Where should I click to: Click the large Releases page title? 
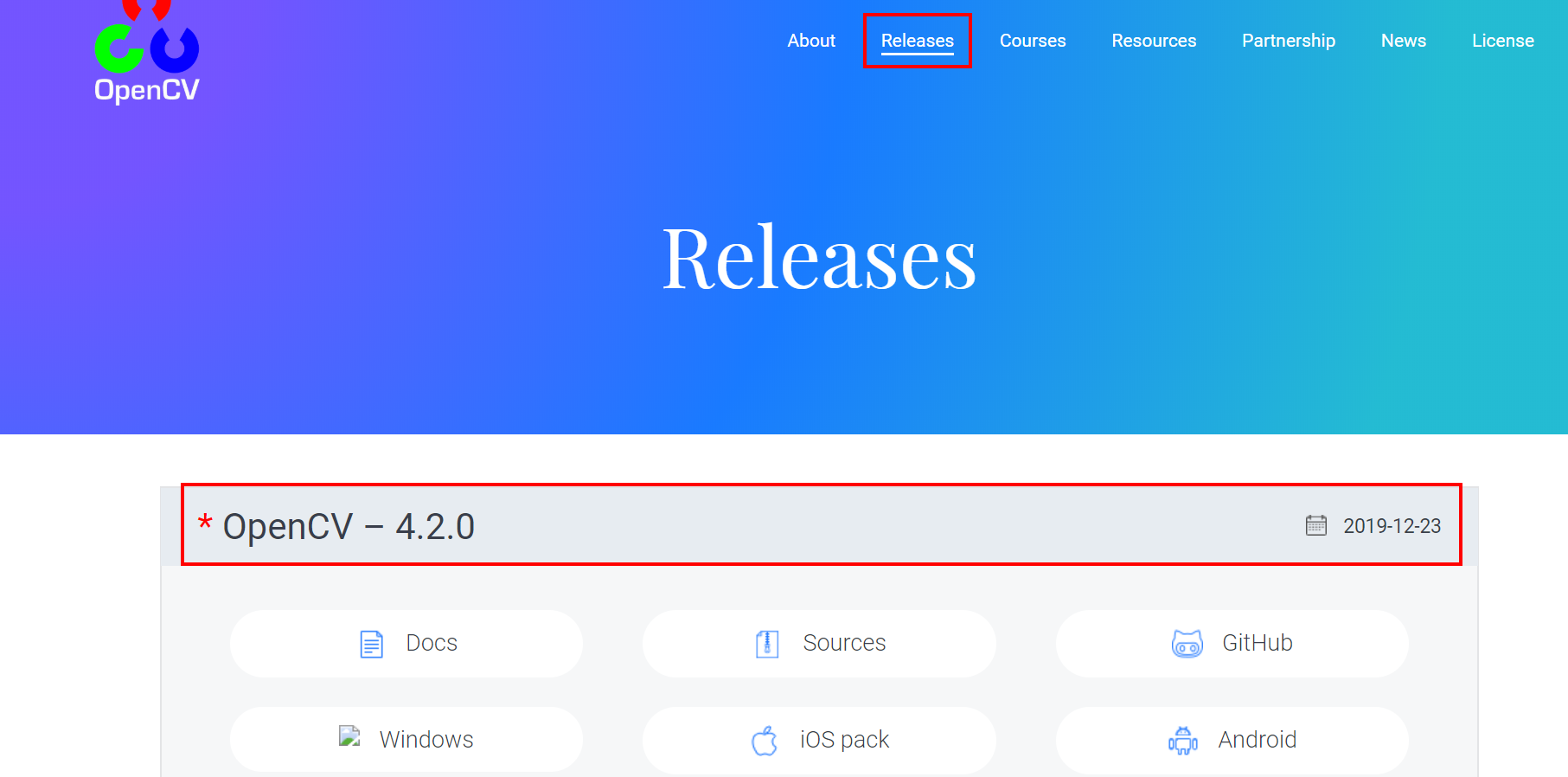point(819,257)
